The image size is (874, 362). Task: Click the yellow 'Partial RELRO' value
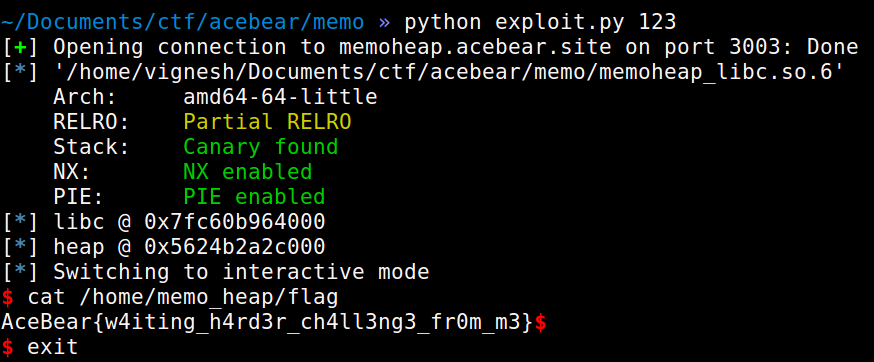coord(268,122)
